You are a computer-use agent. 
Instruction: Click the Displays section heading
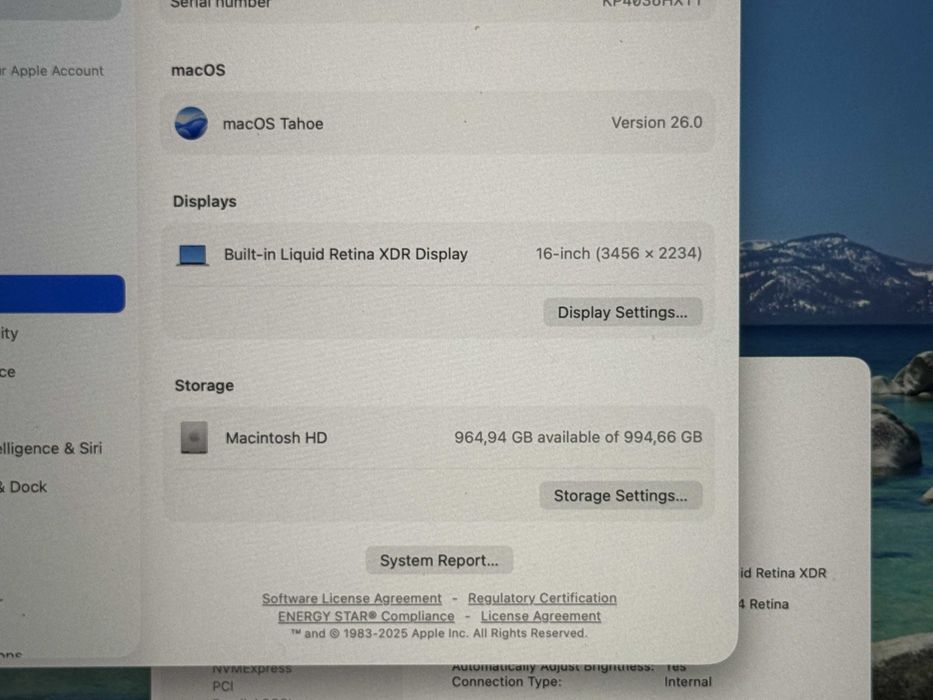coord(205,201)
